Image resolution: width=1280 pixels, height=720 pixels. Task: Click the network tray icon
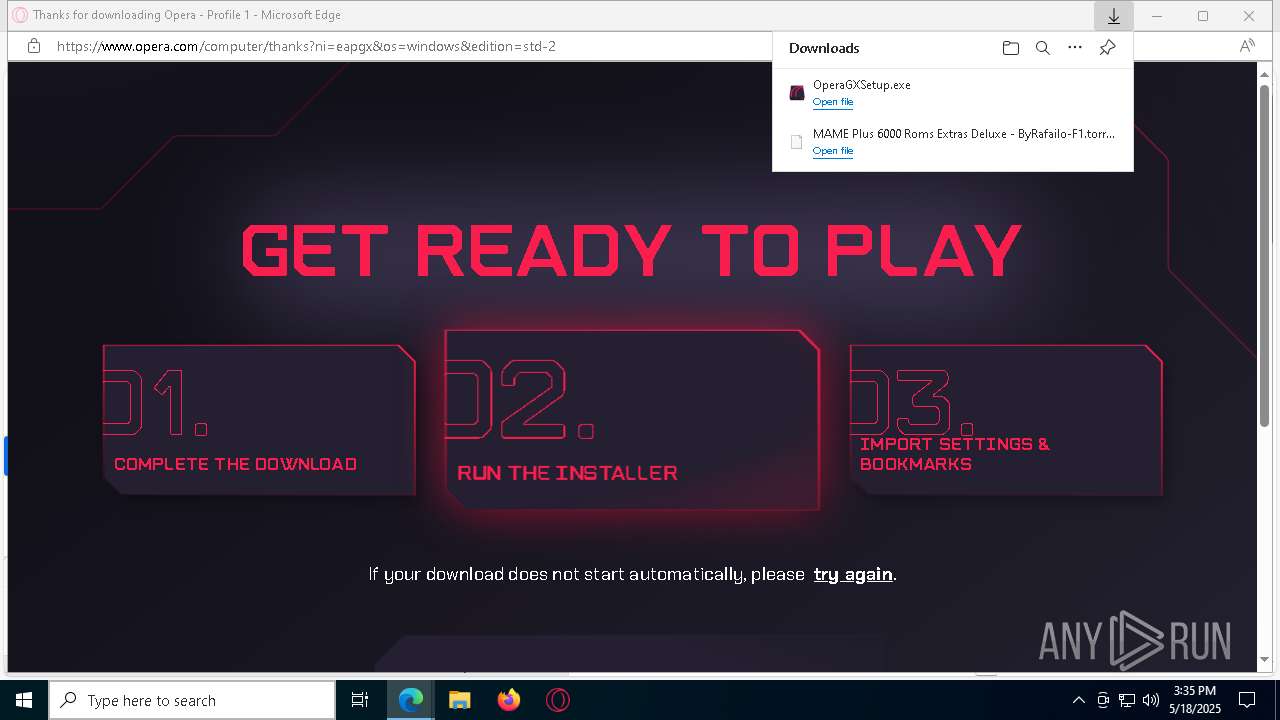point(1127,700)
